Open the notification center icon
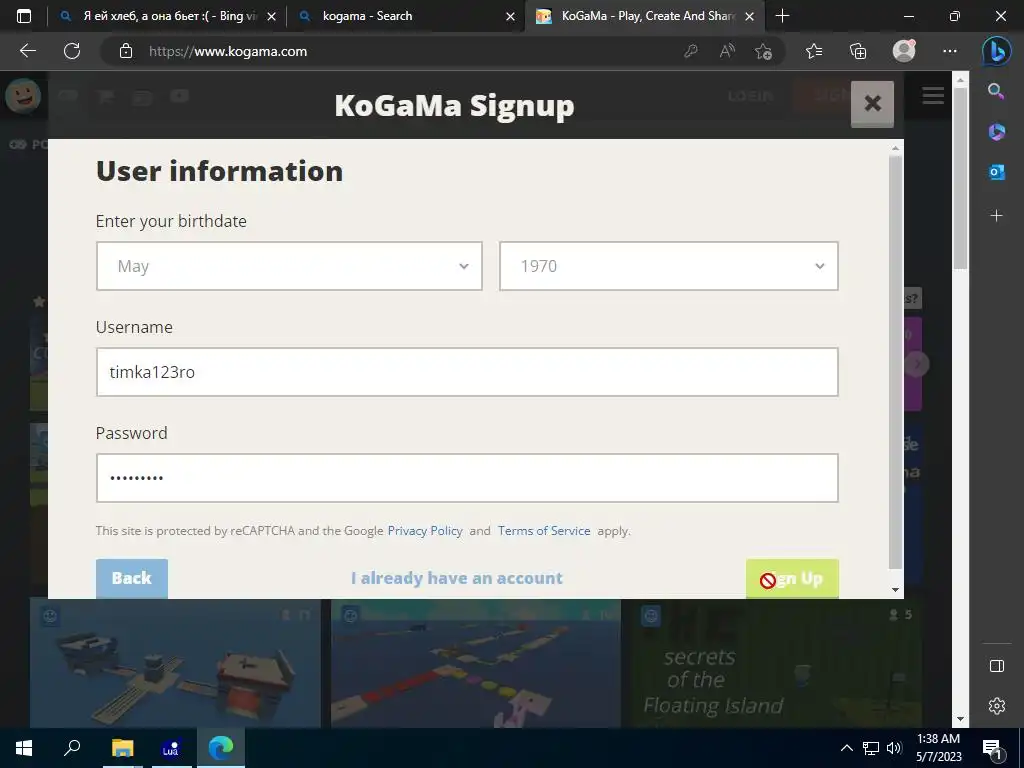The width and height of the screenshot is (1024, 768). pos(993,749)
